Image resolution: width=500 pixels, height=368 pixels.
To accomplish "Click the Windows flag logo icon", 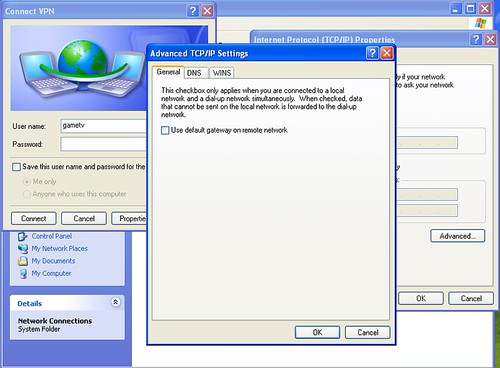I will click(x=481, y=23).
